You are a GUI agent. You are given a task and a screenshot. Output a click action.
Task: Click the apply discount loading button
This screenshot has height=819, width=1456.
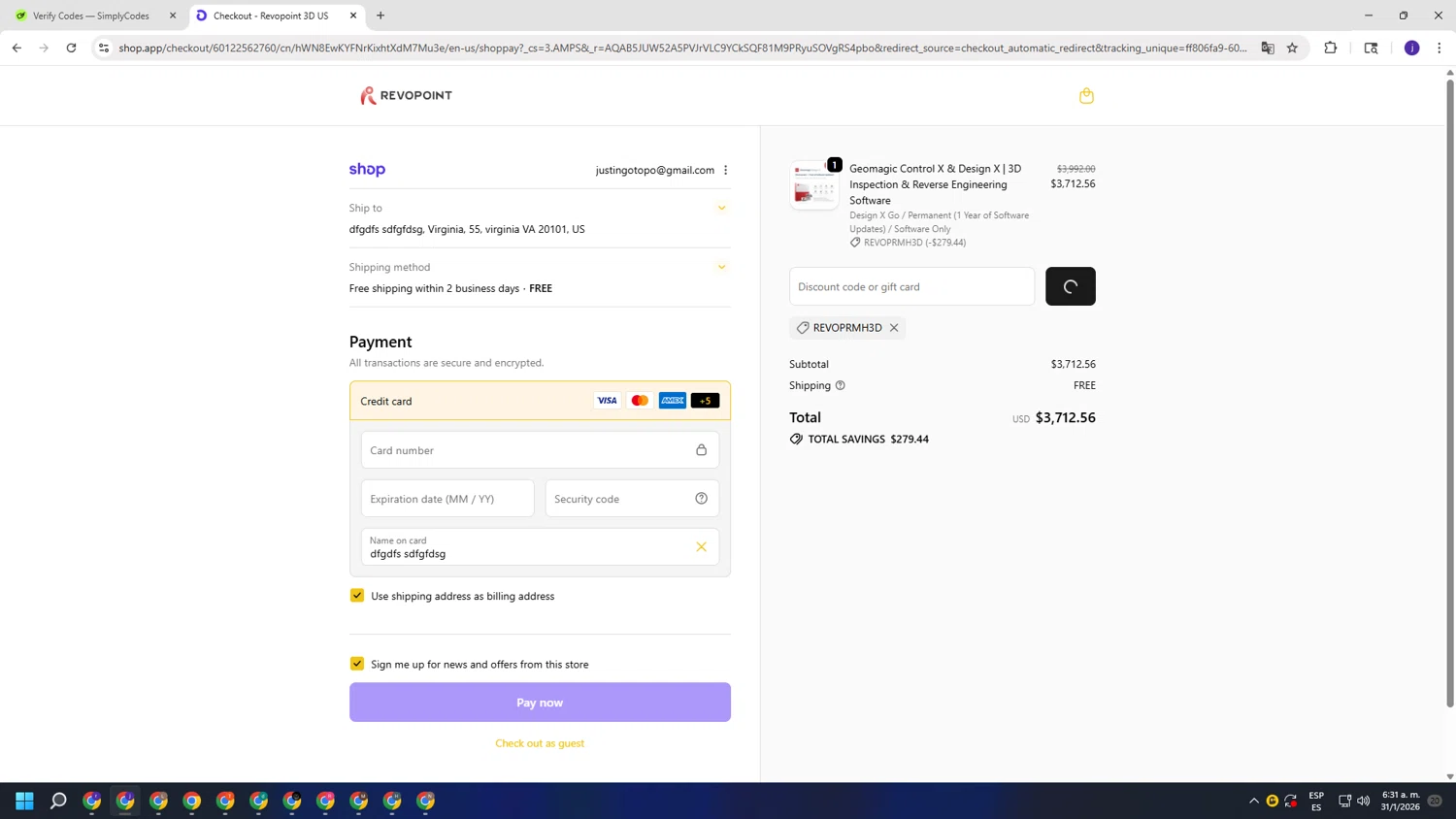click(1071, 286)
